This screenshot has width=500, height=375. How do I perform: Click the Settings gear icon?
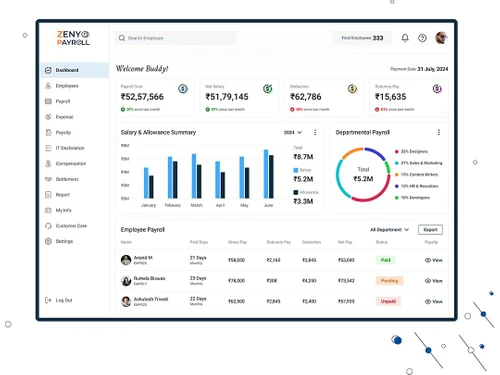click(x=48, y=241)
